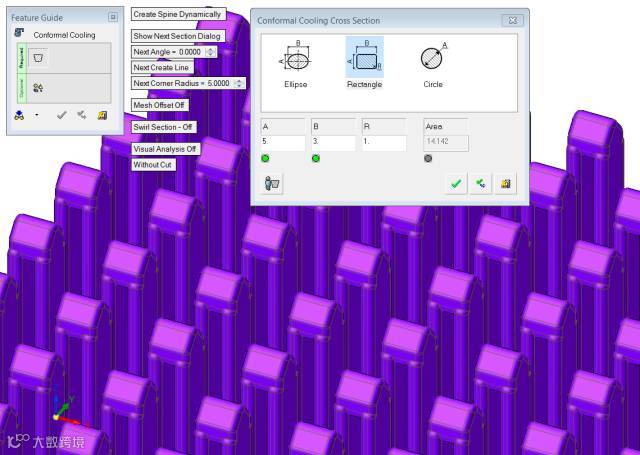This screenshot has width=640, height=455.
Task: Close the Conformal Cooling Cross Section dialog
Action: point(512,20)
